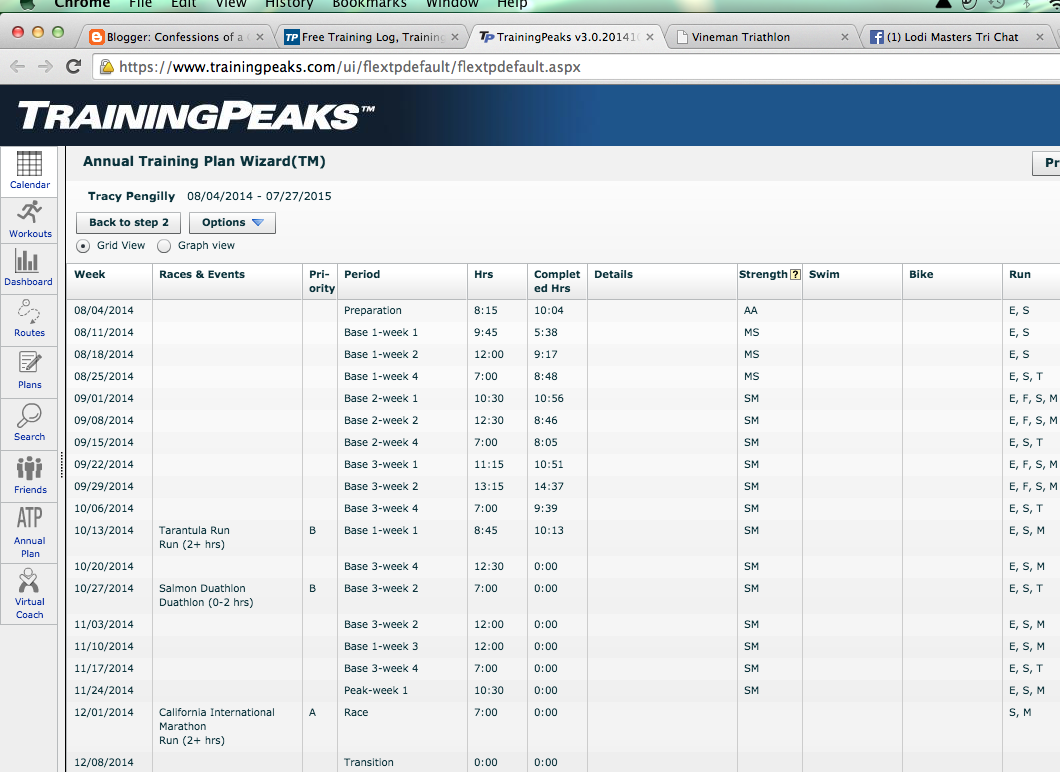Open the ATP Annual Plan icon

(29, 533)
